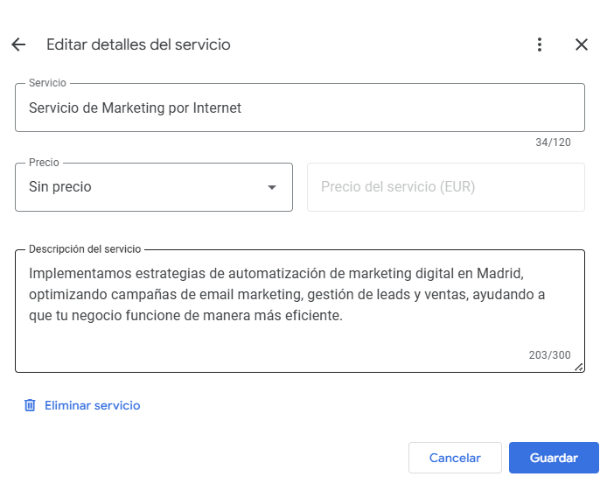The width and height of the screenshot is (600, 500).
Task: Click the 'Precio' field label
Action: point(44,163)
